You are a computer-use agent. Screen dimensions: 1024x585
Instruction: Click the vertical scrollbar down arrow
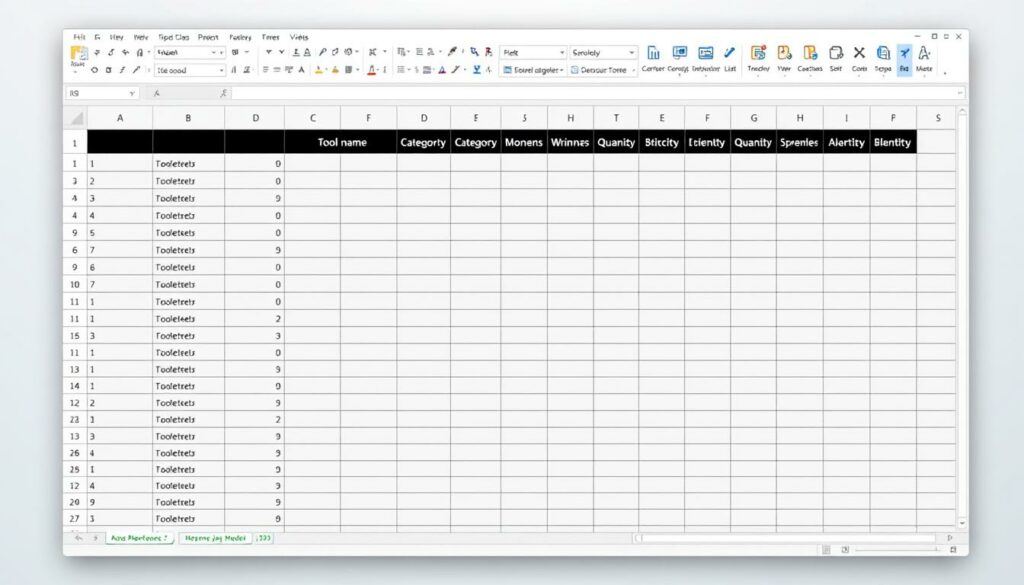tap(962, 523)
